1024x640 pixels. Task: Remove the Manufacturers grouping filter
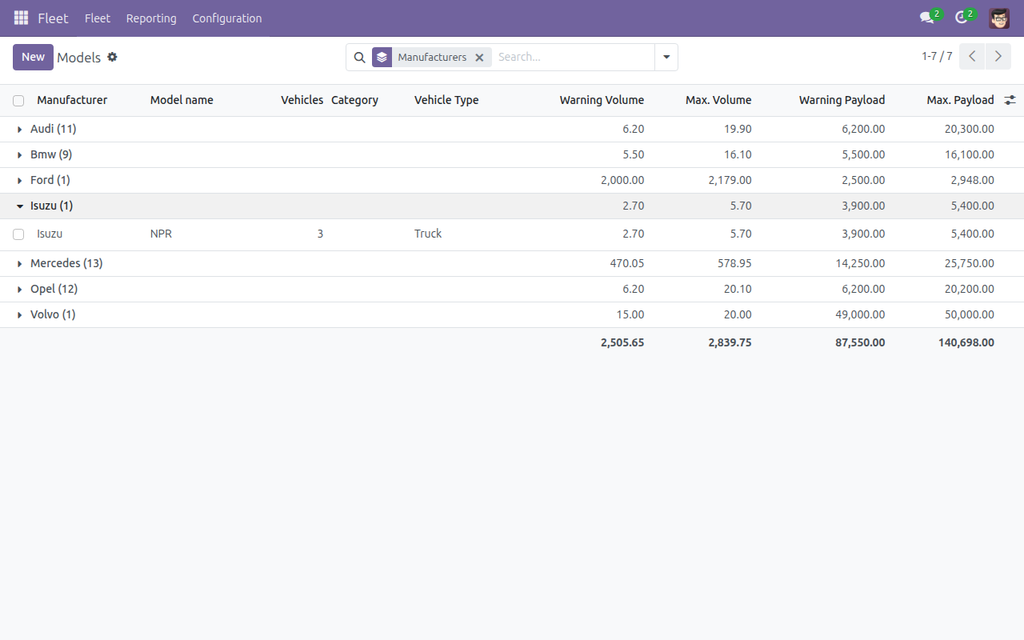tap(479, 57)
